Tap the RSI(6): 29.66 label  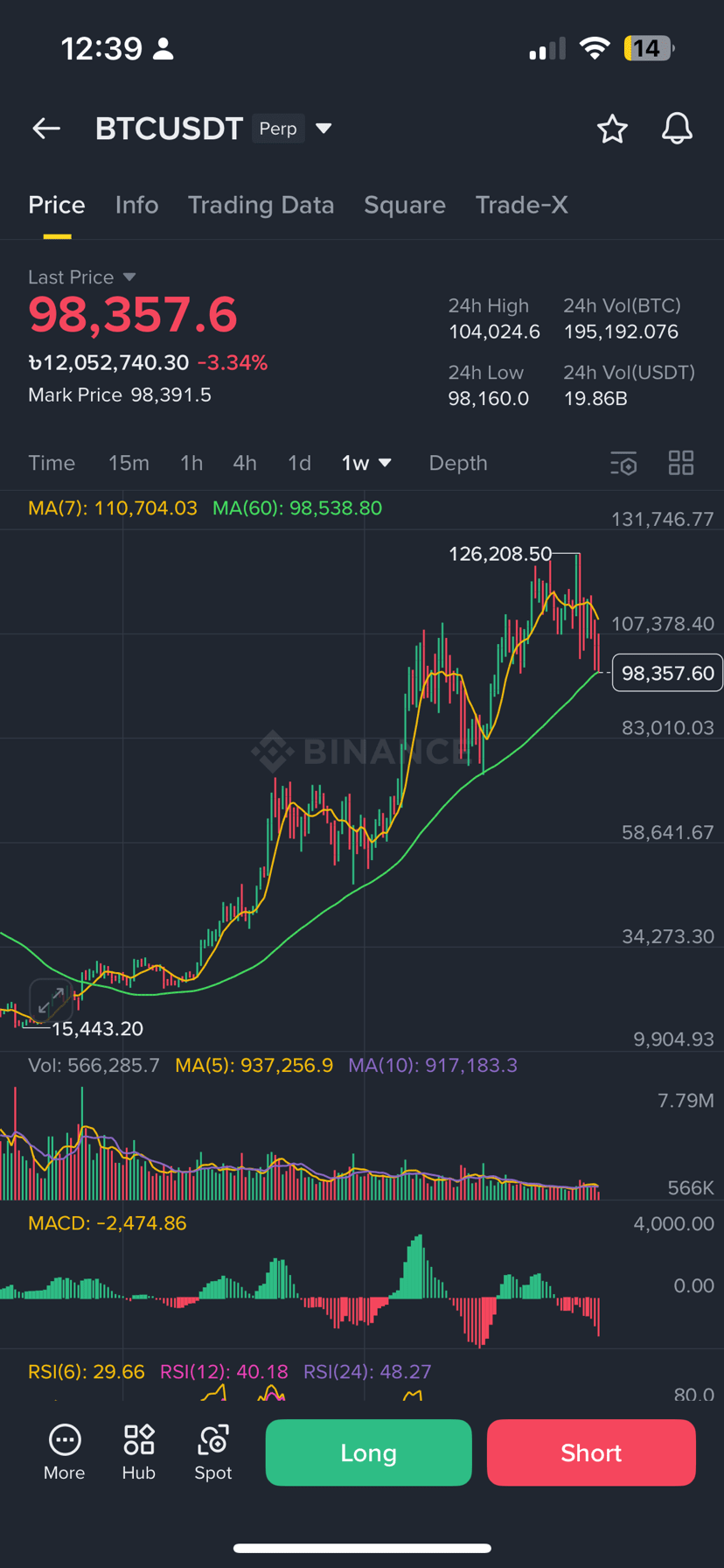coord(87,1371)
